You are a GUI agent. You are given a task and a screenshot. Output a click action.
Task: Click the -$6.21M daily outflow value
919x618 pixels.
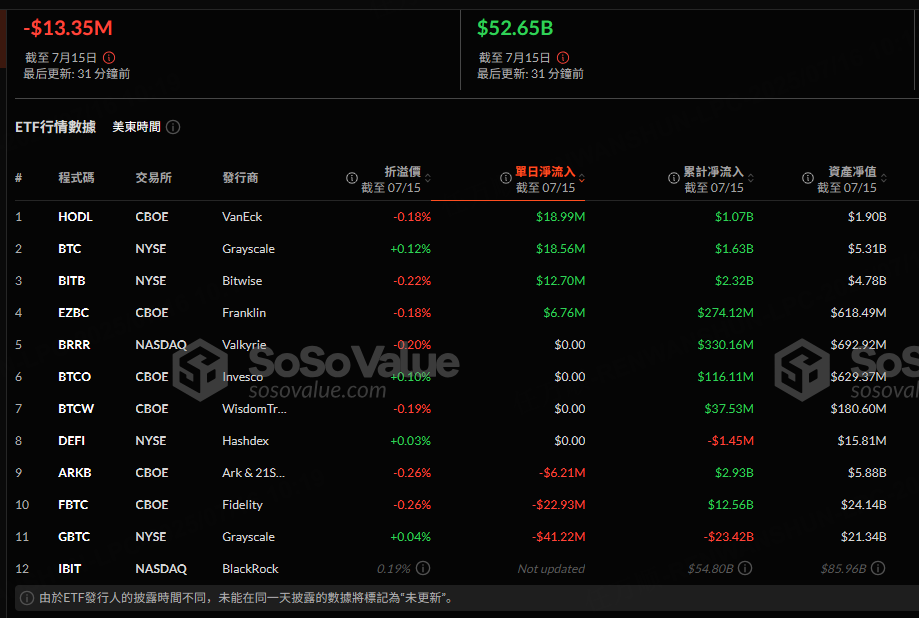click(562, 473)
